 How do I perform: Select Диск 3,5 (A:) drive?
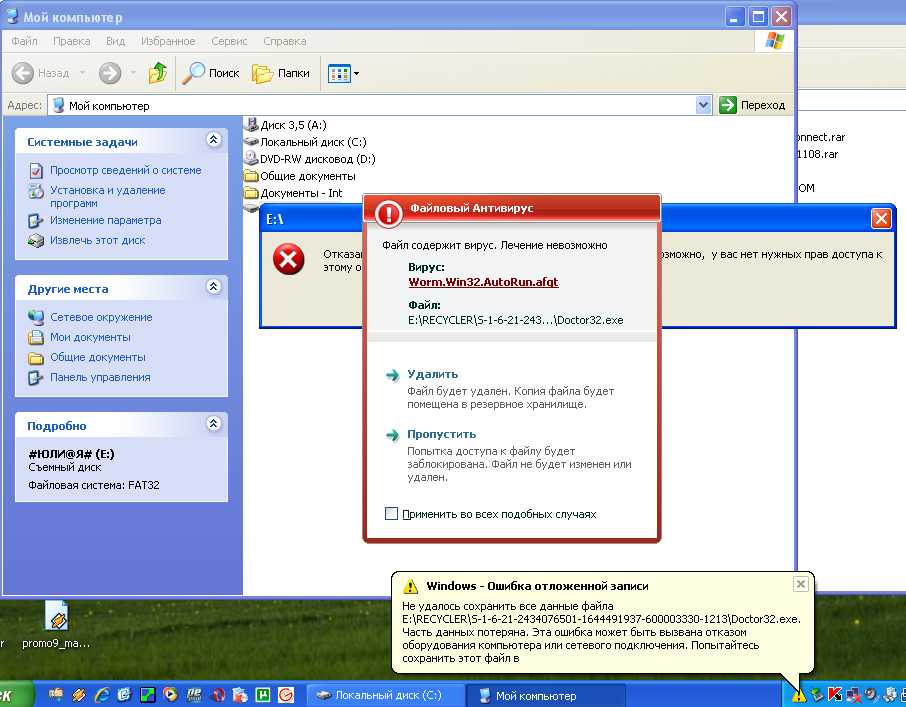click(286, 125)
